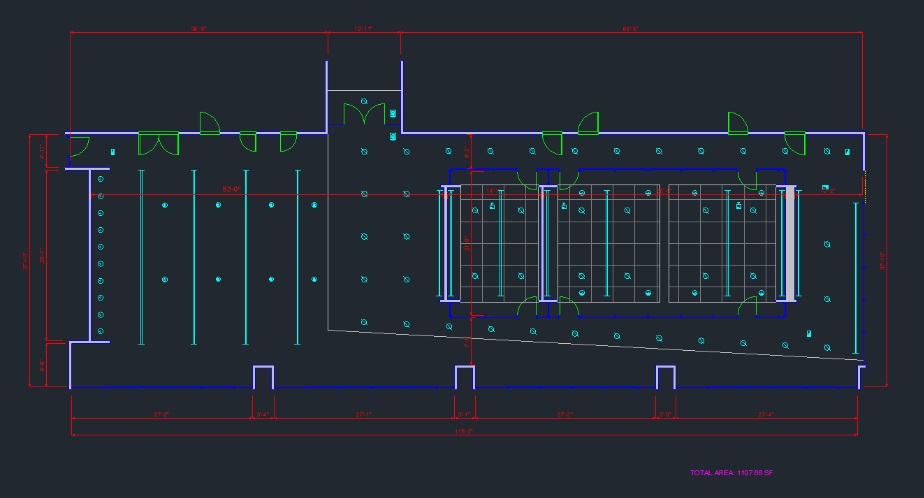Image resolution: width=924 pixels, height=498 pixels.
Task: Select the 3'-4" column width dimension text
Action: tap(262, 415)
